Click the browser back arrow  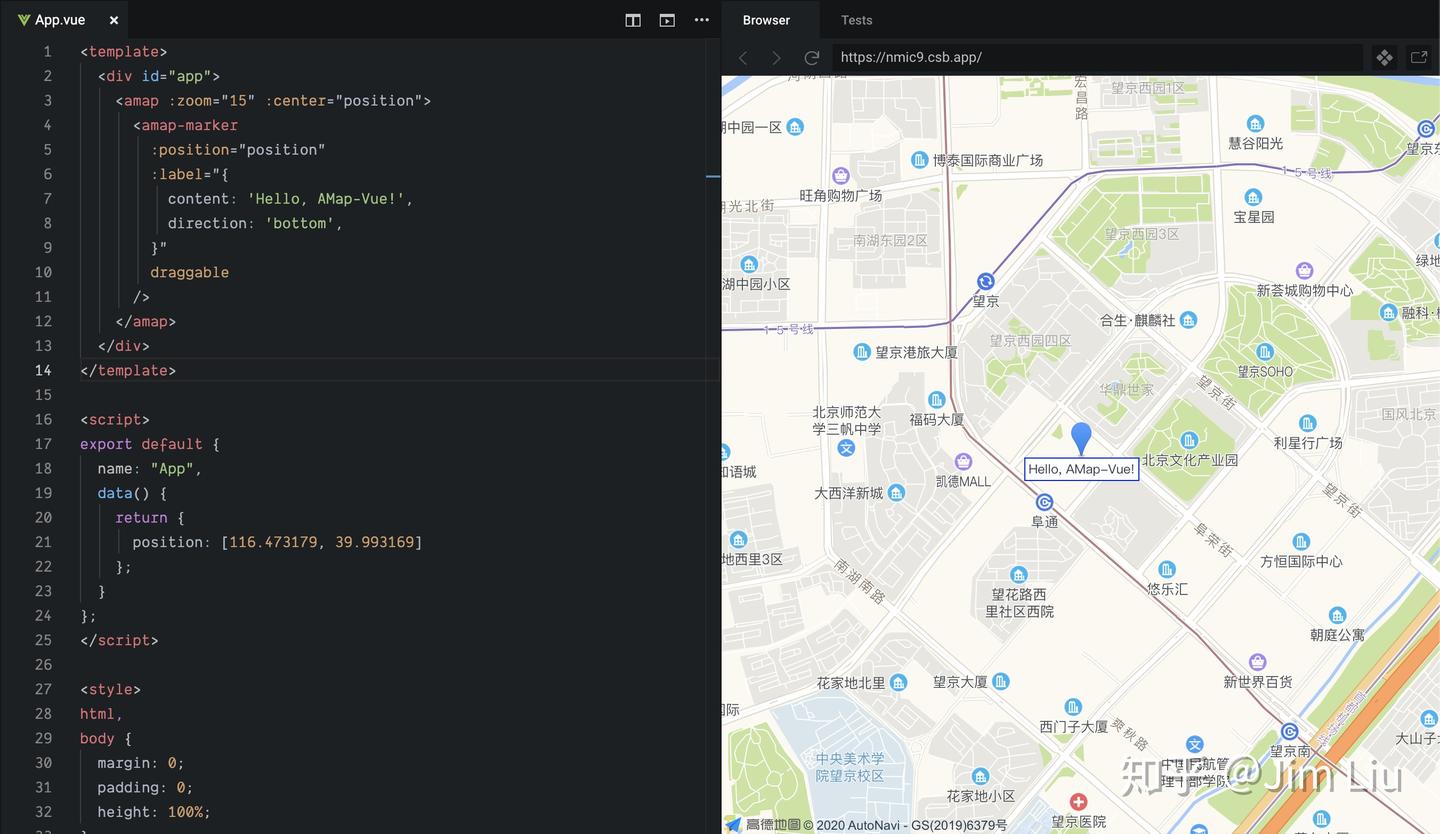click(x=743, y=58)
